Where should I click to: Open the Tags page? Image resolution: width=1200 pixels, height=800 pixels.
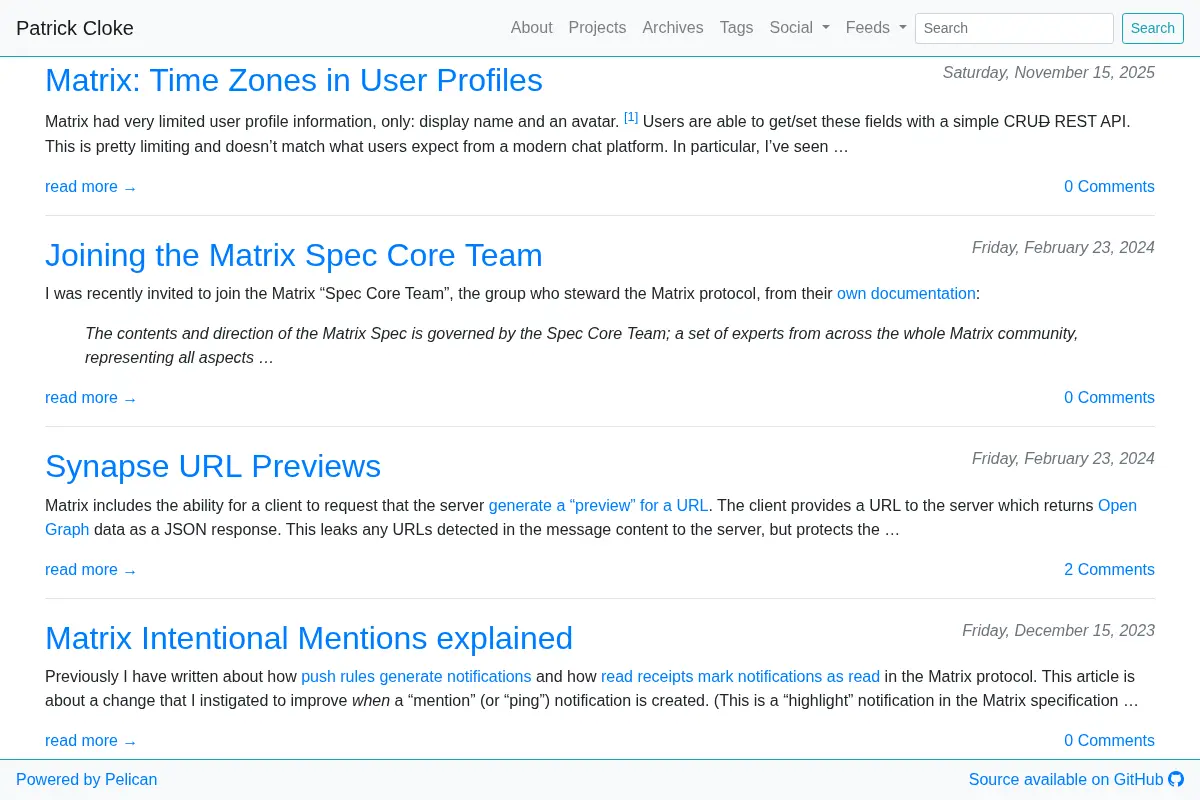click(736, 28)
